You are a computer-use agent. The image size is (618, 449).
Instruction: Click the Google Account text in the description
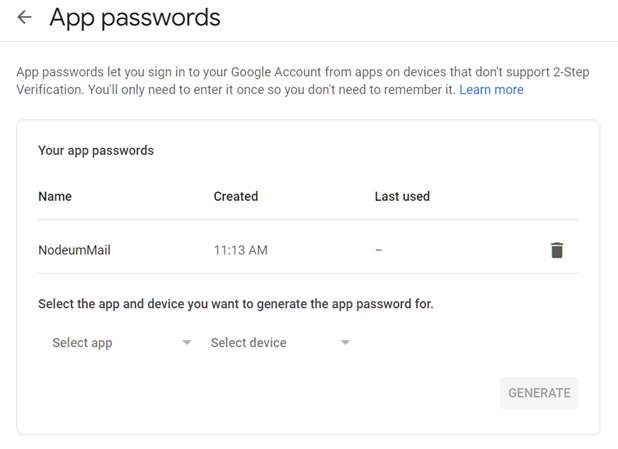(x=276, y=72)
